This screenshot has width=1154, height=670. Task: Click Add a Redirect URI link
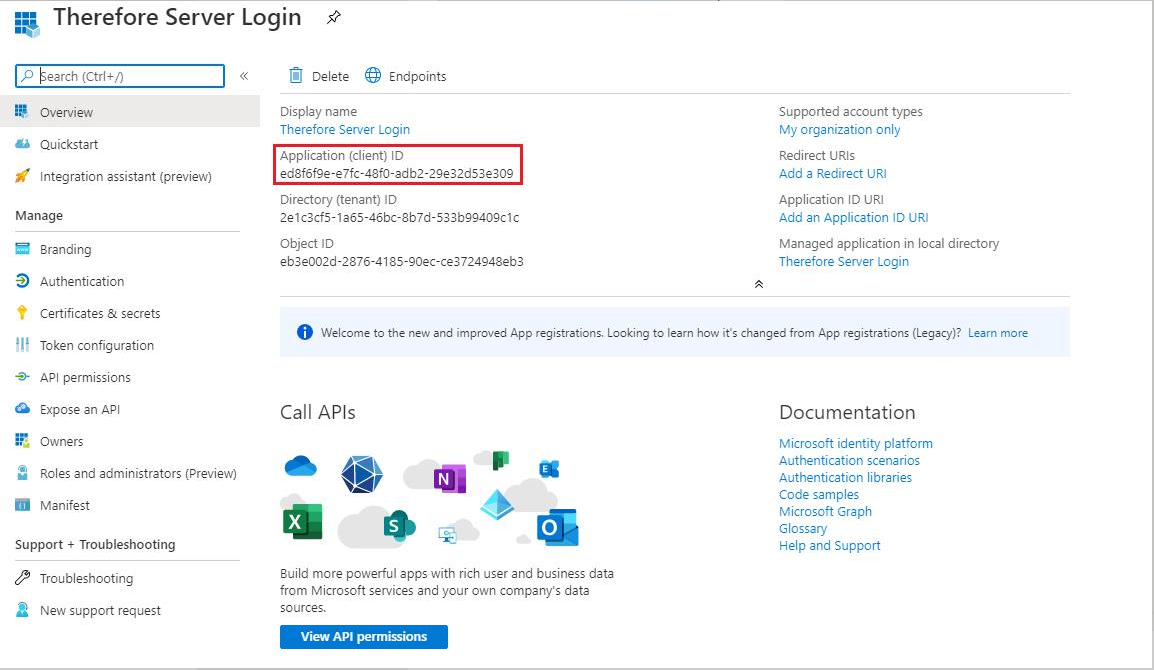coord(832,174)
